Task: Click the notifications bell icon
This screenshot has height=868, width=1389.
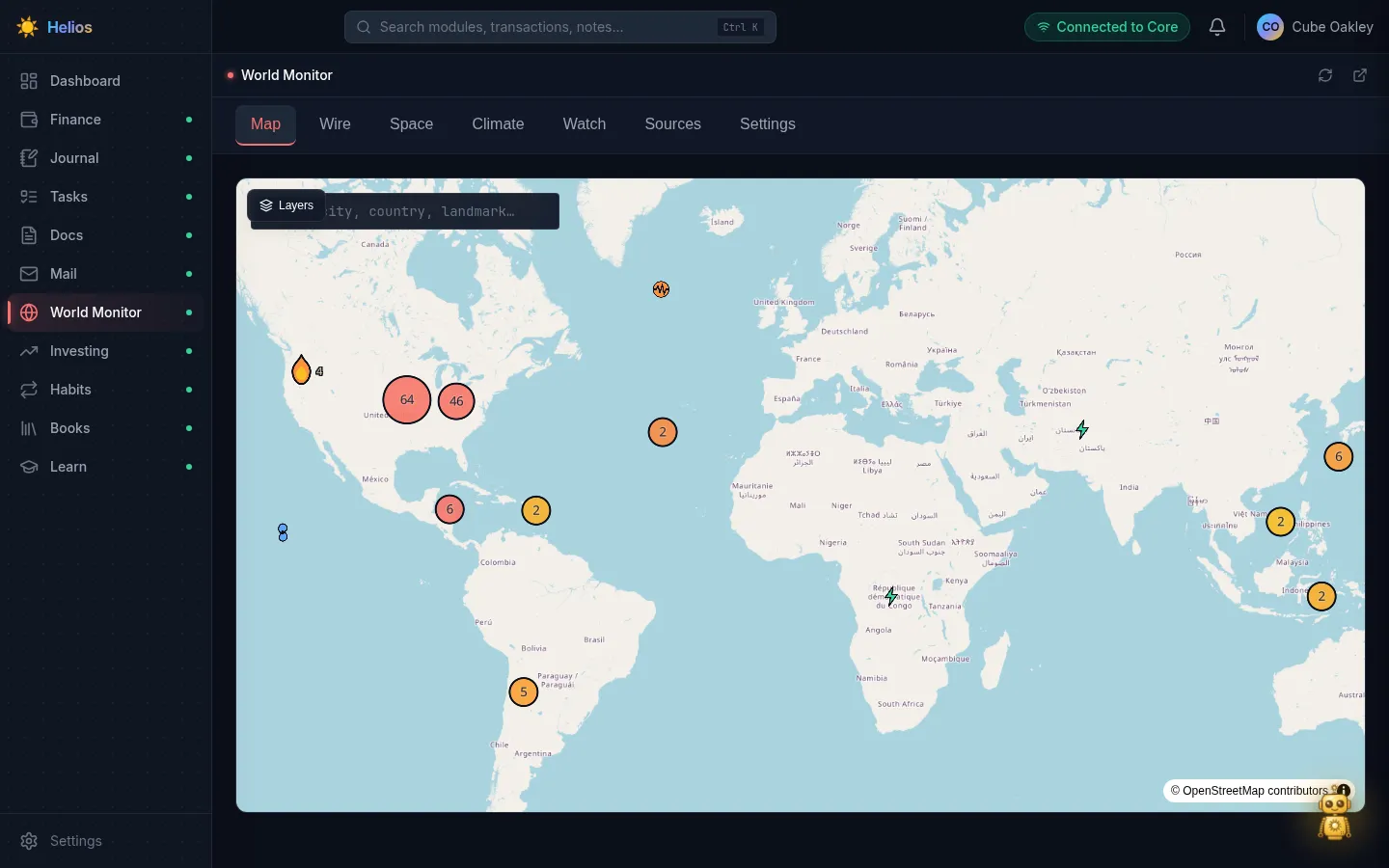Action: click(1217, 27)
